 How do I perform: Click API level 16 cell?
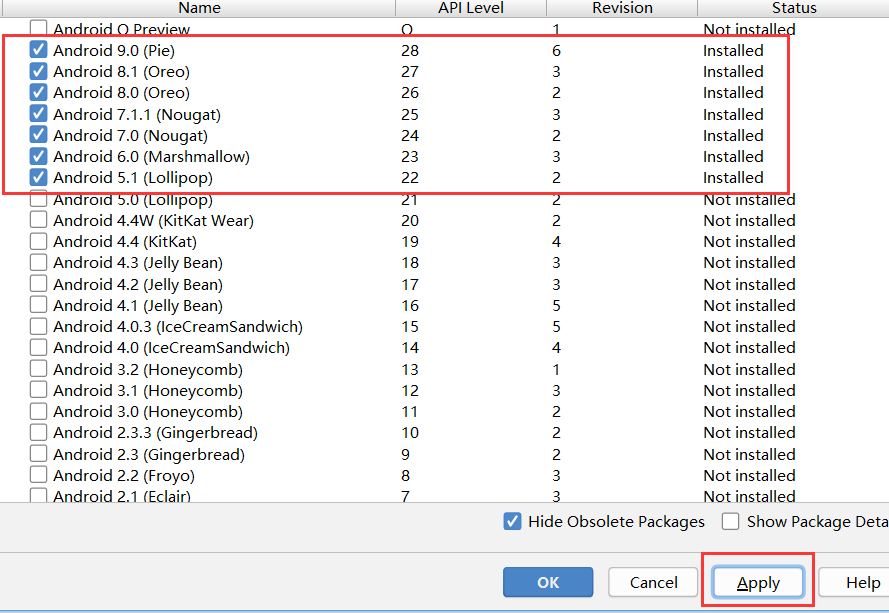(410, 306)
